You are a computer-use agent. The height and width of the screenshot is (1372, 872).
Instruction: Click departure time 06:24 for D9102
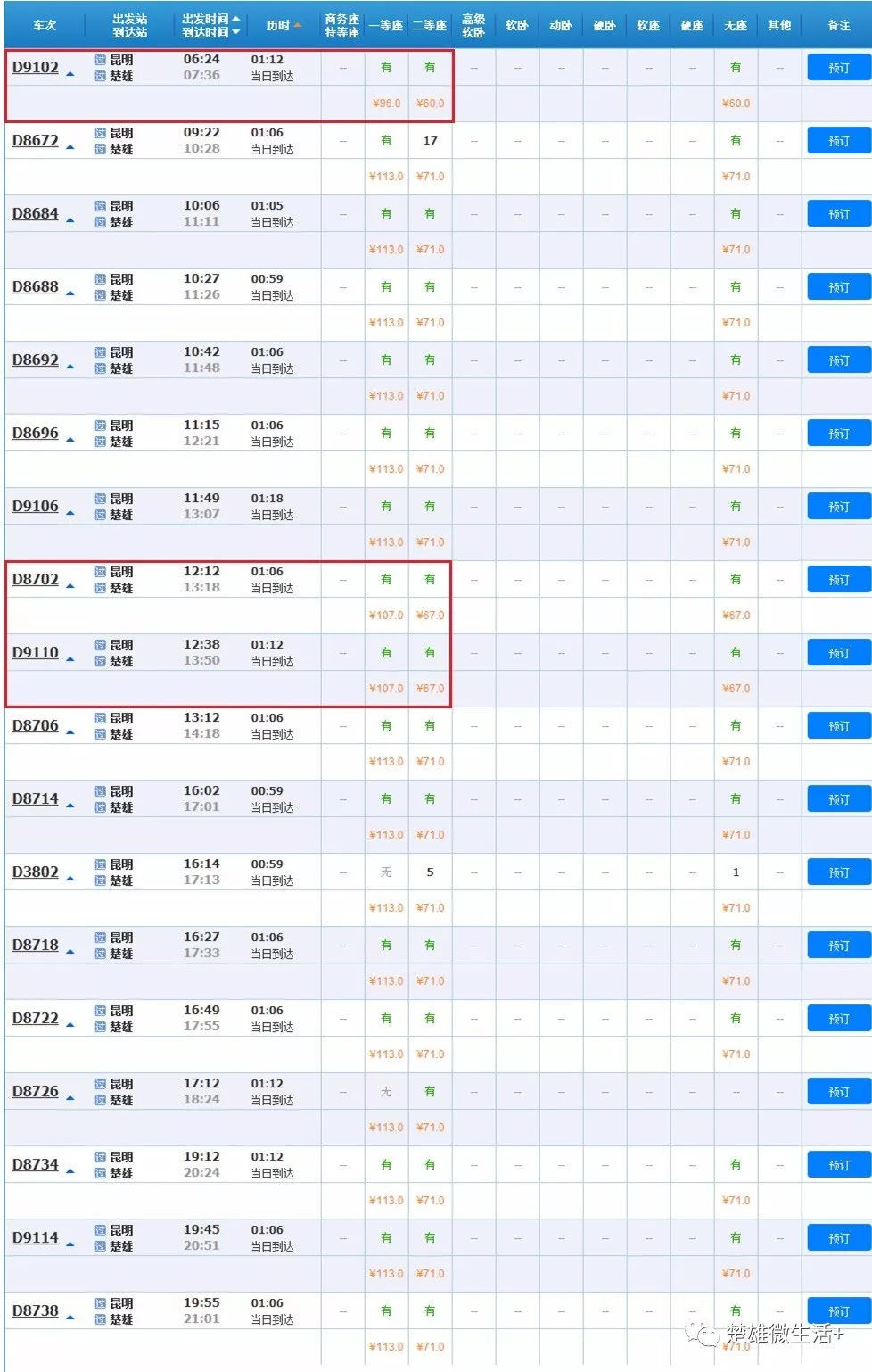202,60
